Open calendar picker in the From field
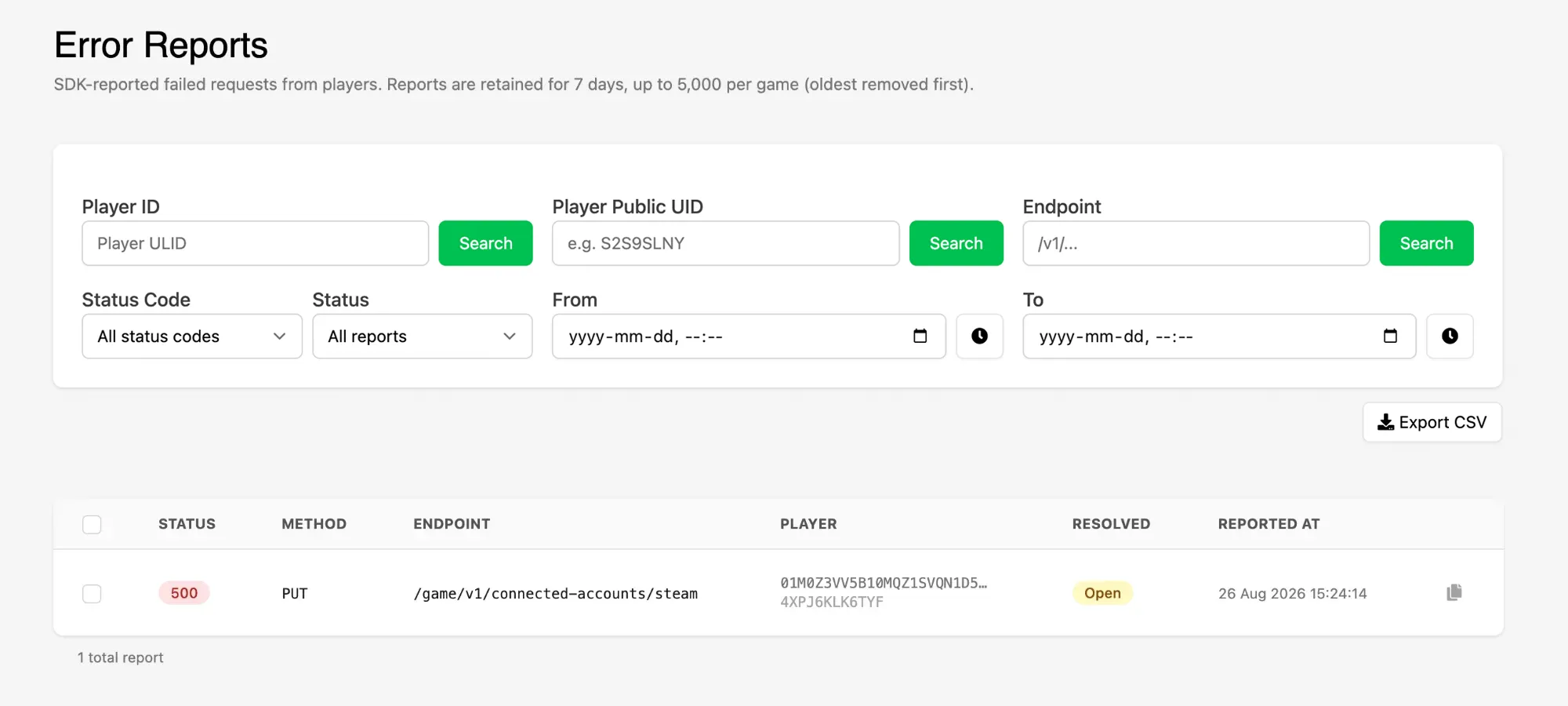The width and height of the screenshot is (1568, 706). point(920,336)
